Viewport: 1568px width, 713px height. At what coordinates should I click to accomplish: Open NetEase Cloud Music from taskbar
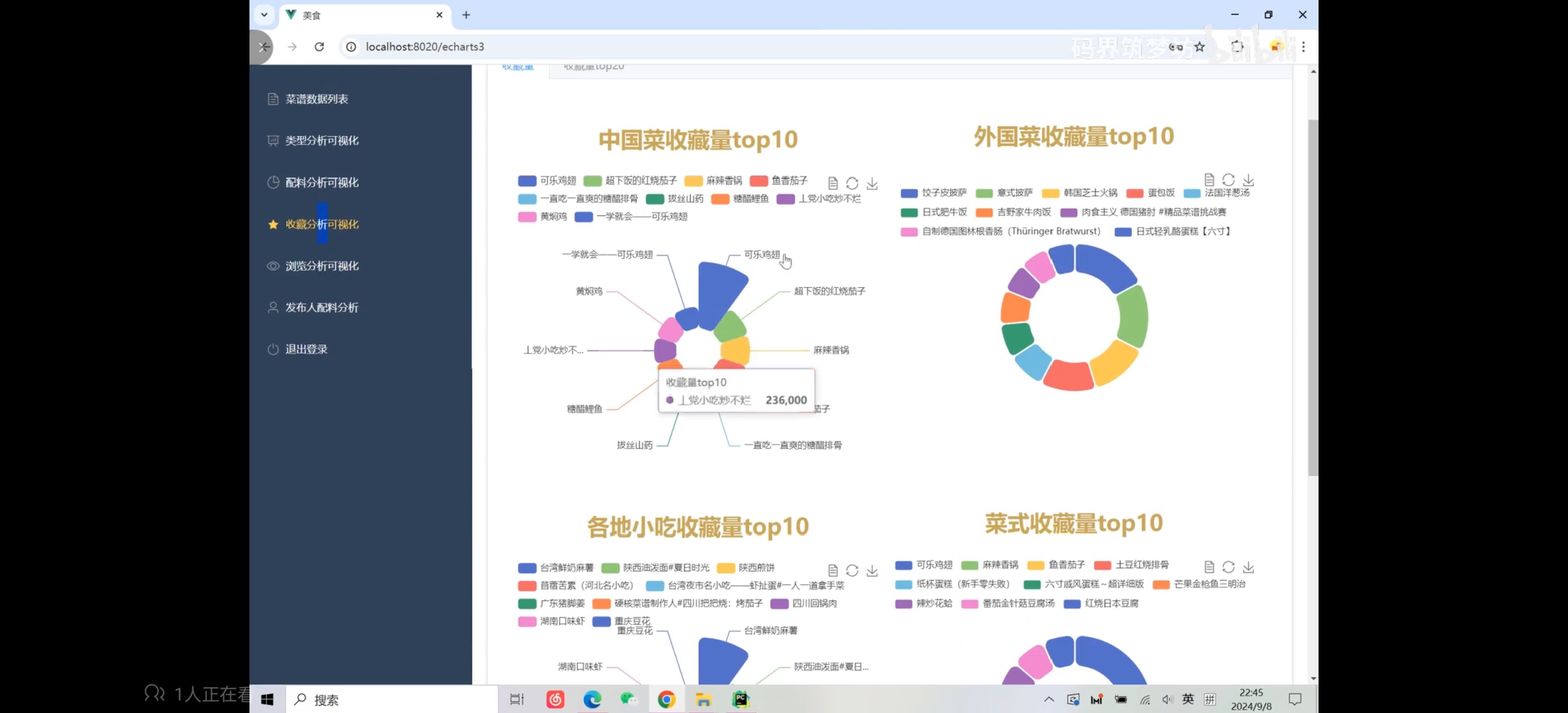555,699
